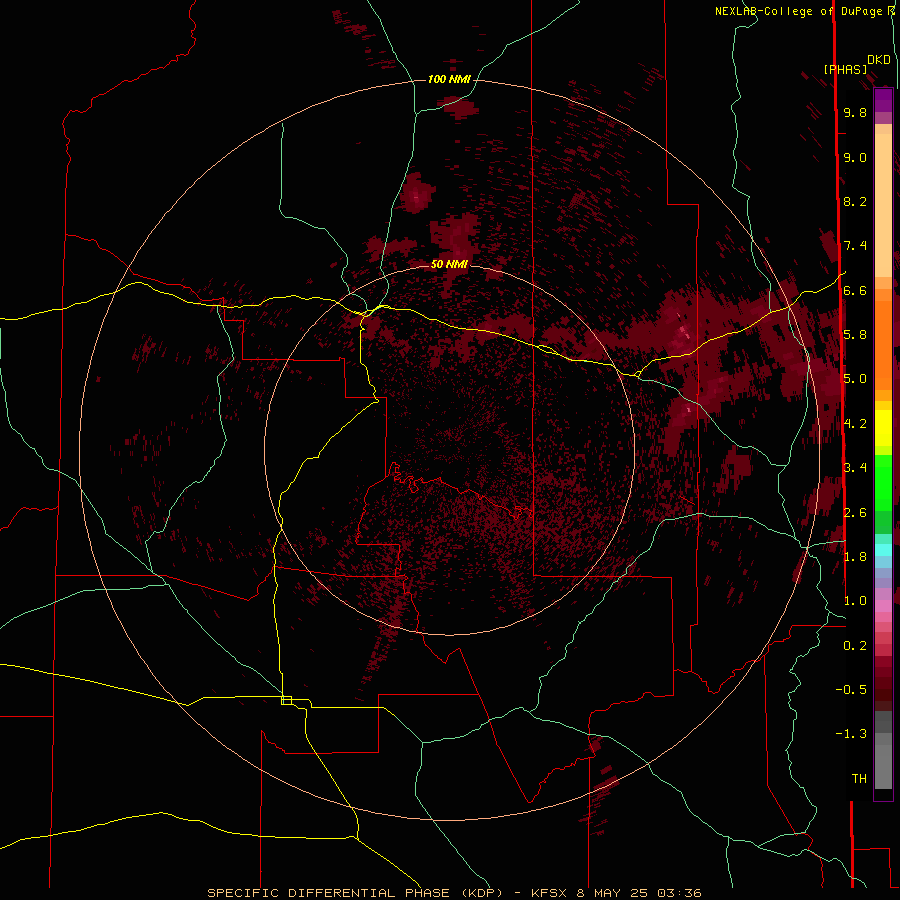Click the [PHAS] units label

(x=845, y=69)
